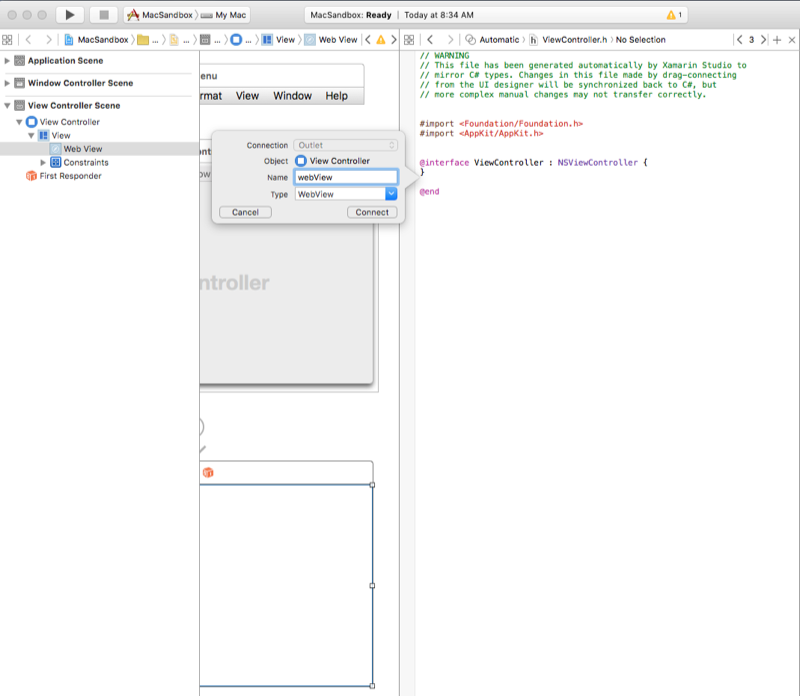Screen dimensions: 800x696
Task: Stop the running build
Action: (x=104, y=15)
